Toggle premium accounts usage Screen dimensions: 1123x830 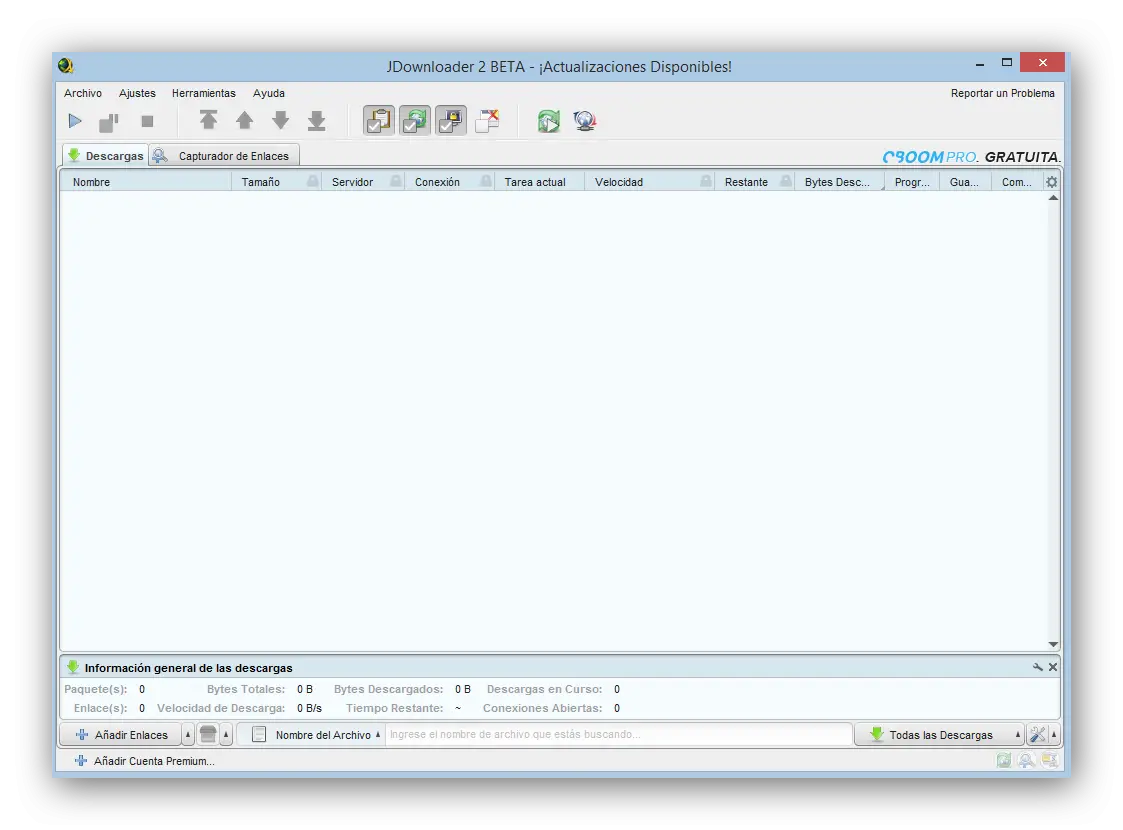point(450,120)
